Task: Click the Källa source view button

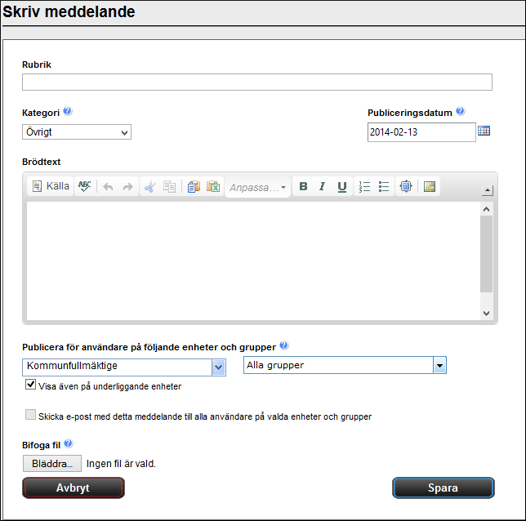Action: (51, 186)
